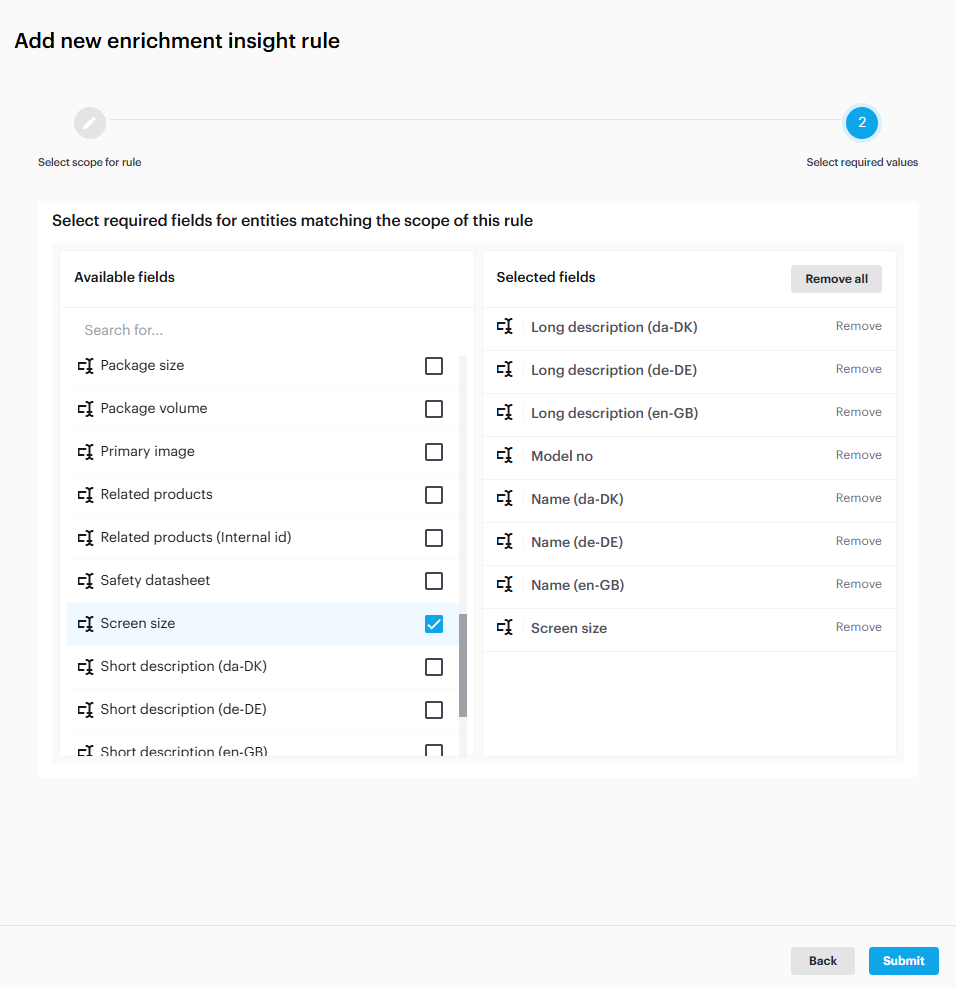
Task: Go Back to previous step
Action: [822, 961]
